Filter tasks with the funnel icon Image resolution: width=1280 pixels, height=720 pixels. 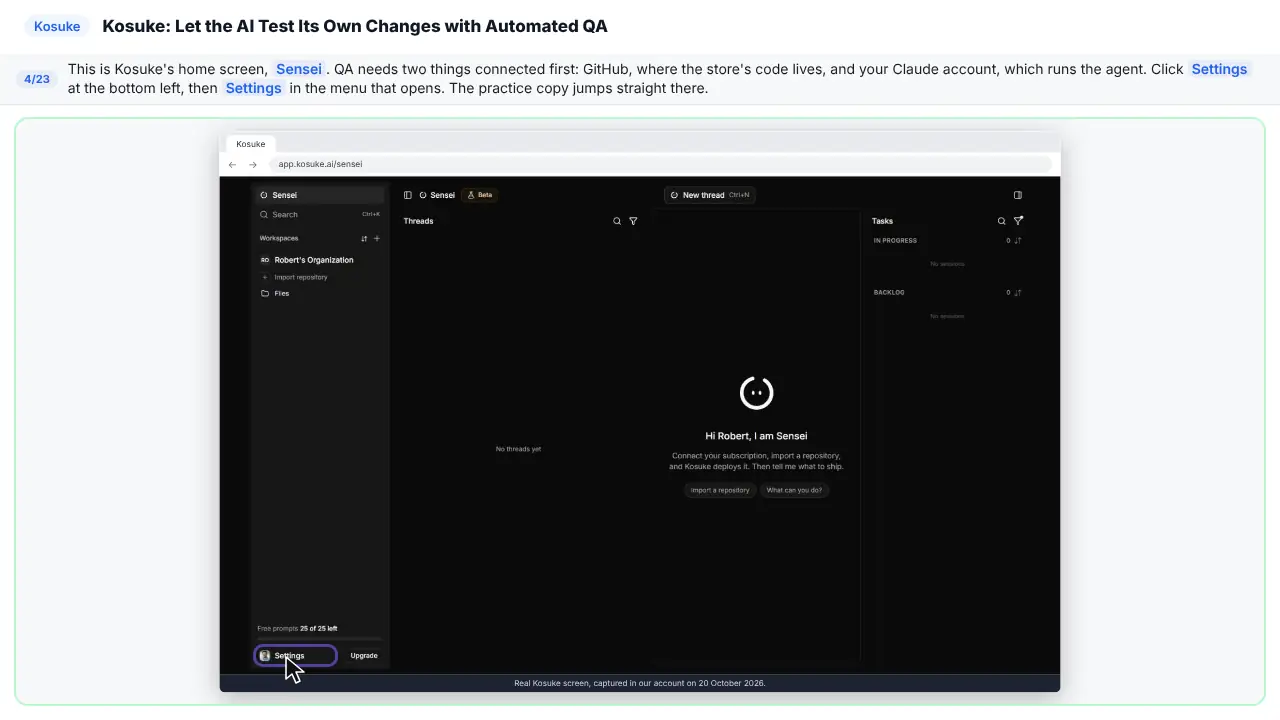coord(1018,221)
